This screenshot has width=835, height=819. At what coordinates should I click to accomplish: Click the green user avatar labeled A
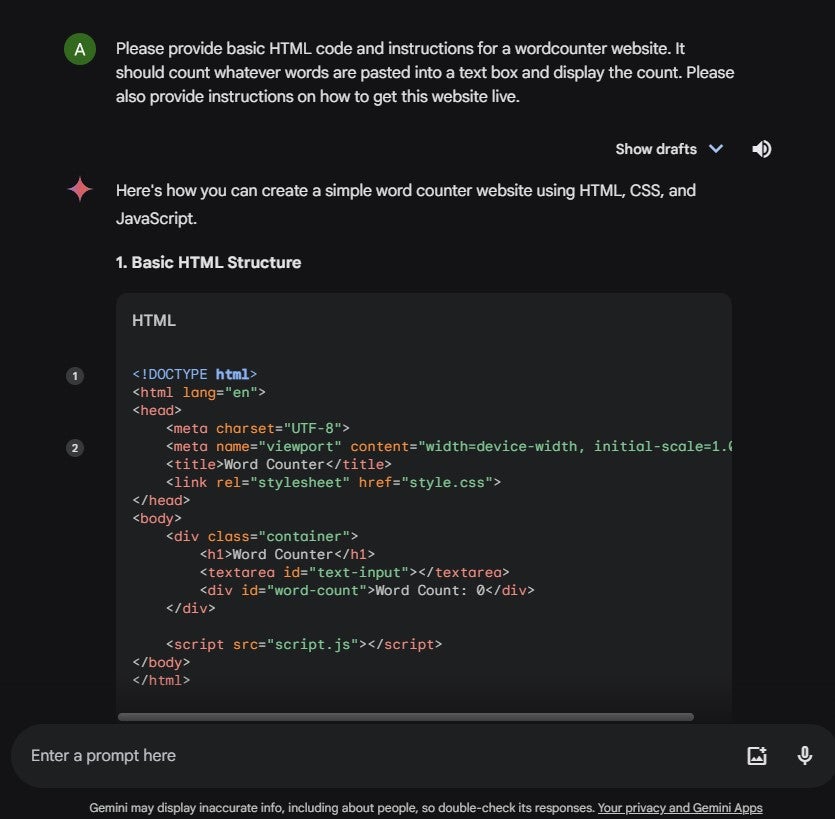80,49
